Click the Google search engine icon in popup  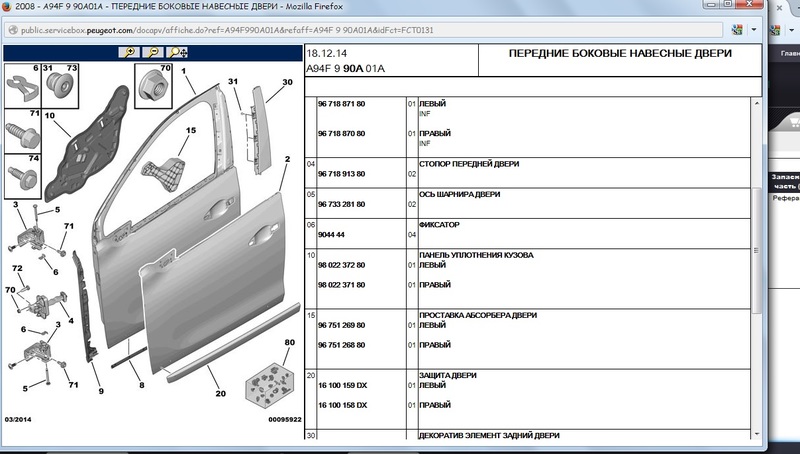coord(737,30)
